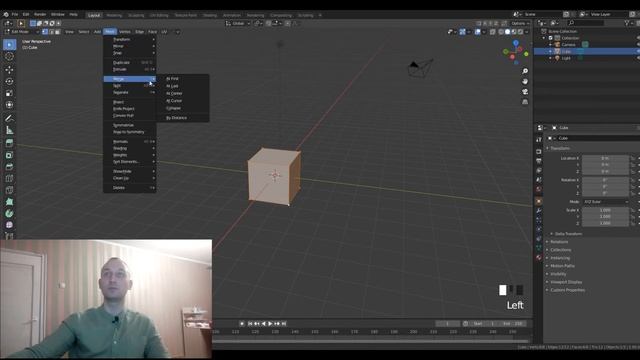This screenshot has height=360, width=640.
Task: Switch to the Modeling workspace tab
Action: pyautogui.click(x=114, y=15)
